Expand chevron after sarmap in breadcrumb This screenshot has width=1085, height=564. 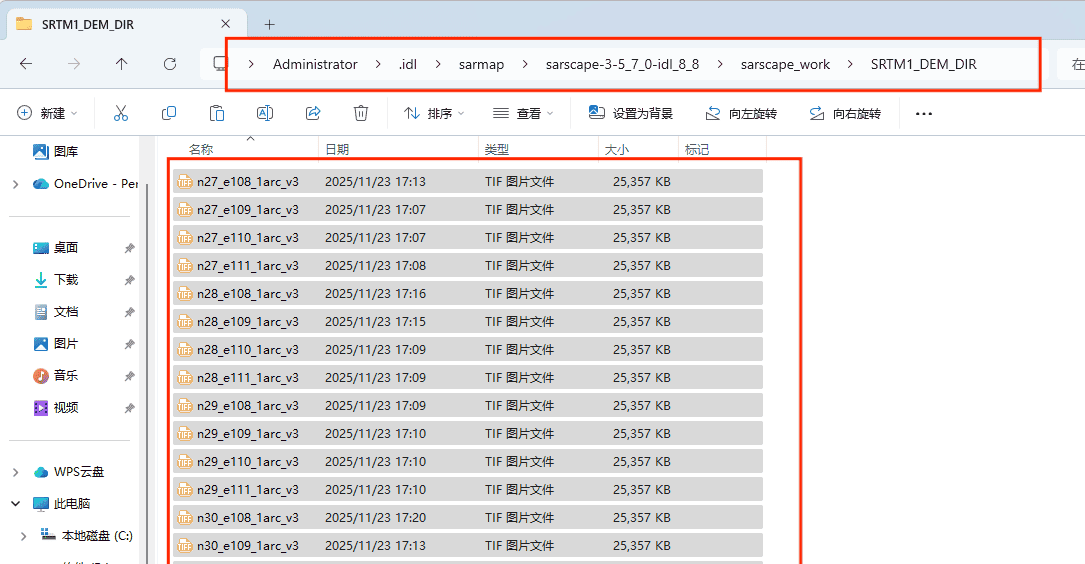525,64
